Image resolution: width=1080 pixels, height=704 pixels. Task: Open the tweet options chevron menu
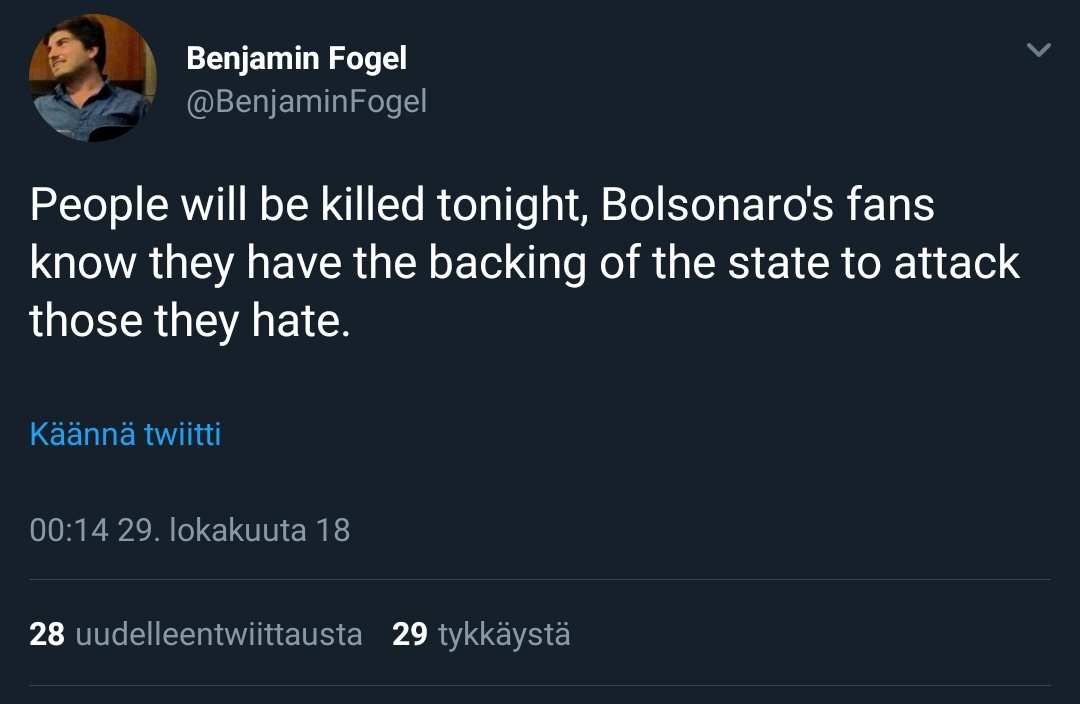(1039, 50)
